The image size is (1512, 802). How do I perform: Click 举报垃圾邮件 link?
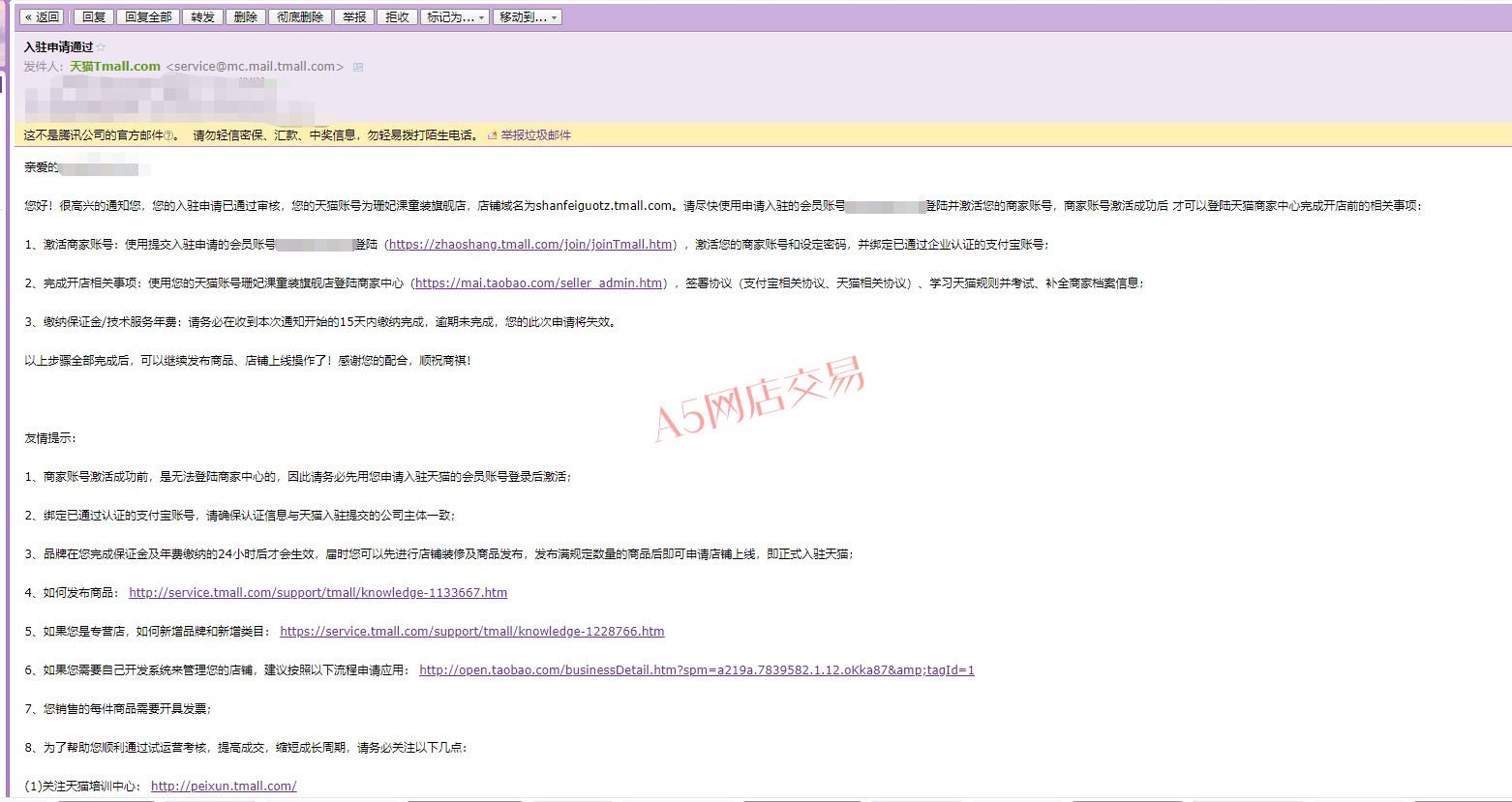point(536,135)
